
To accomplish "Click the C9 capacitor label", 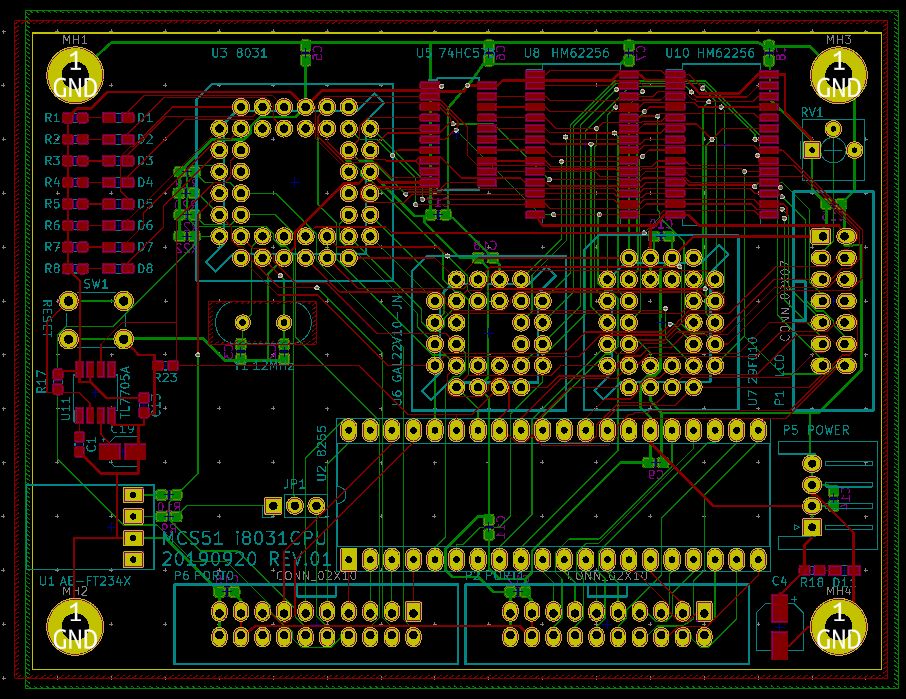I will 655,474.
